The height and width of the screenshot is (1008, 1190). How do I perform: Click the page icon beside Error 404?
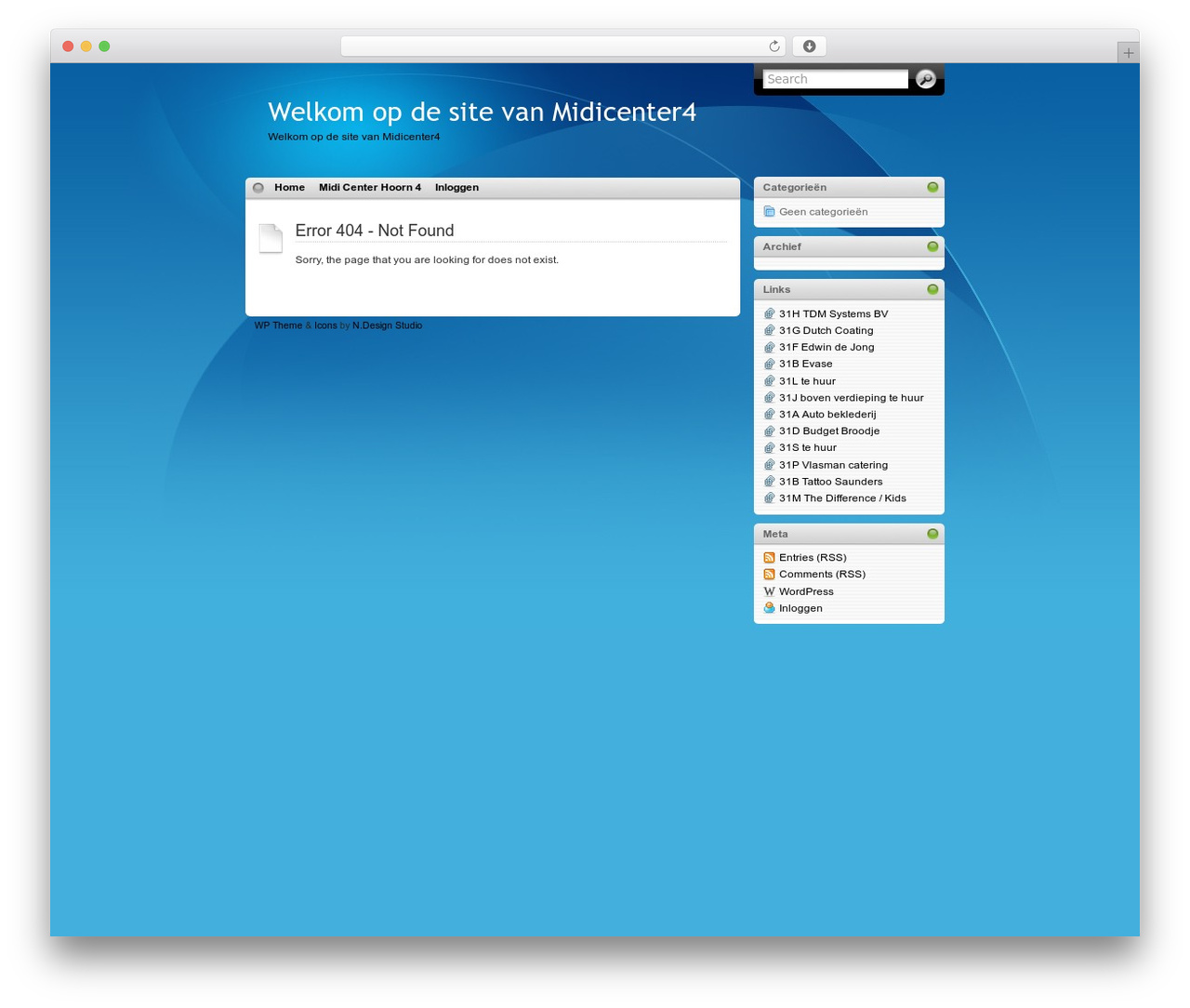tap(271, 238)
